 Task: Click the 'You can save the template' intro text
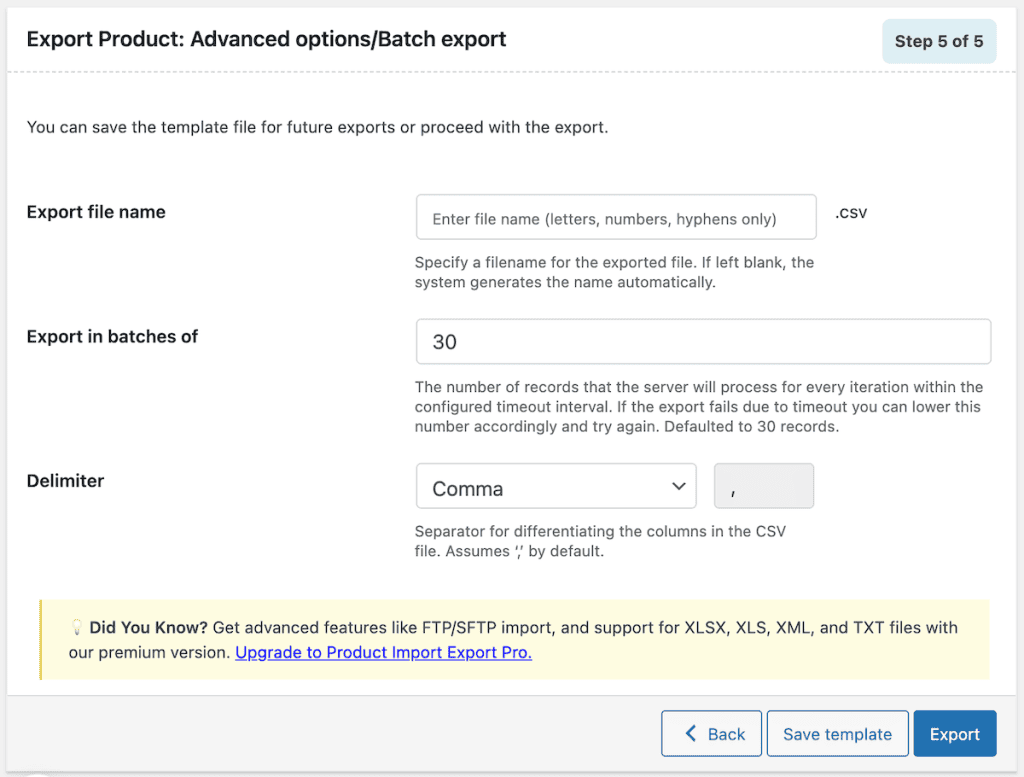317,127
